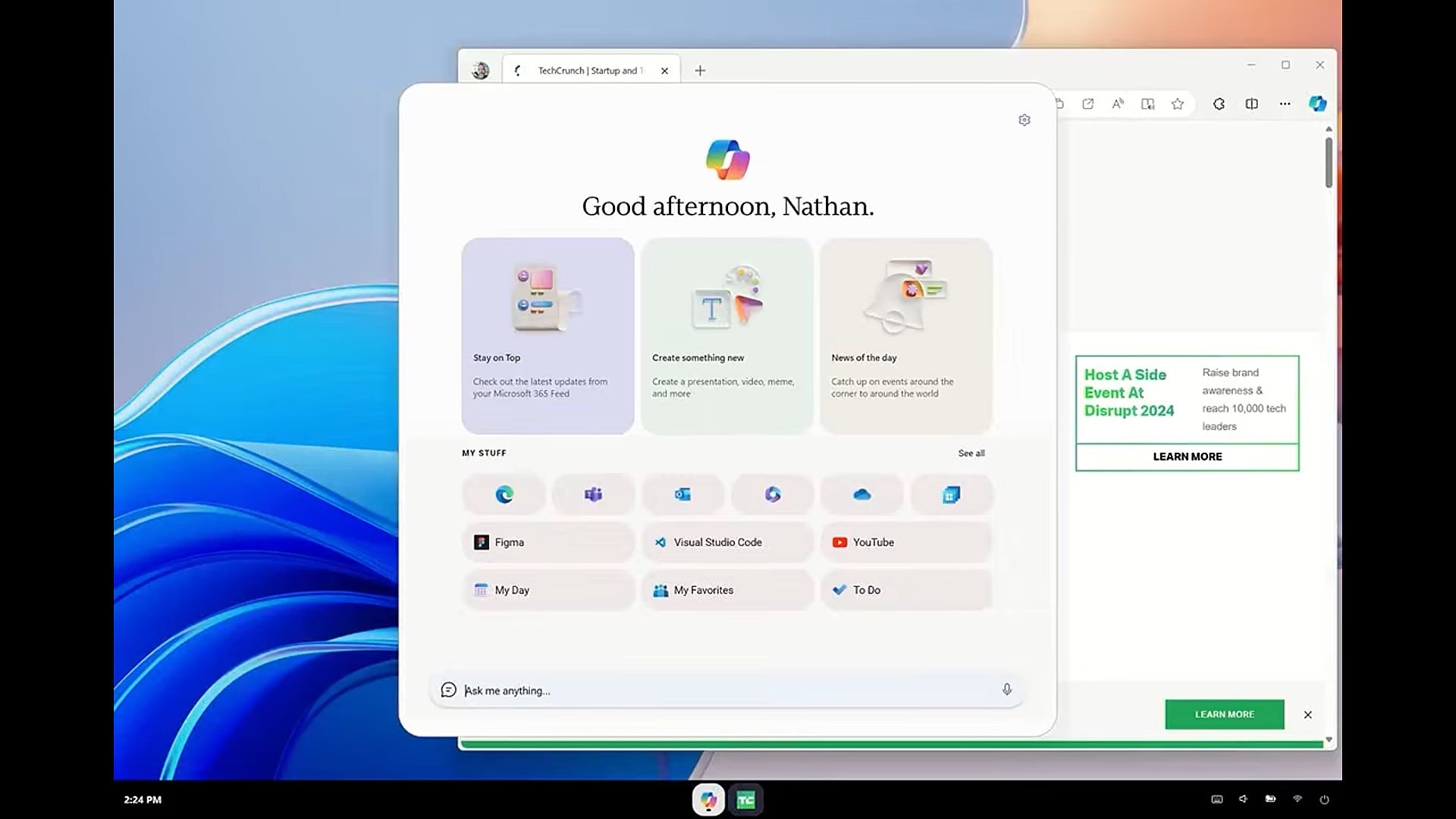
Task: Open volume tray icon
Action: click(1243, 799)
